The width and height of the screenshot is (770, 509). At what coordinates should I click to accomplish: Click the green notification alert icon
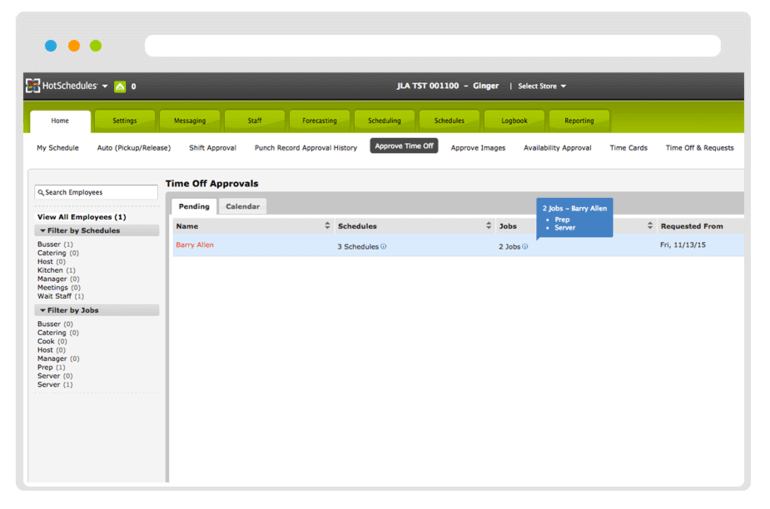(x=120, y=86)
